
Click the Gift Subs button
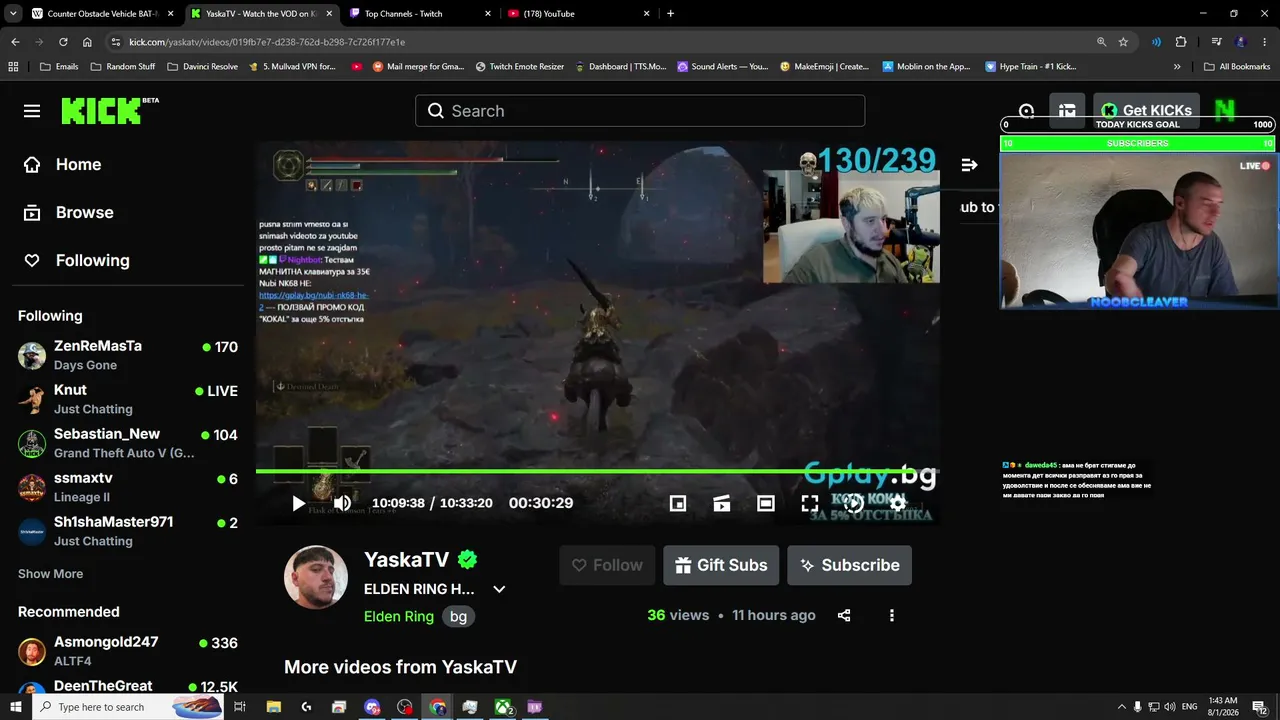click(x=721, y=565)
